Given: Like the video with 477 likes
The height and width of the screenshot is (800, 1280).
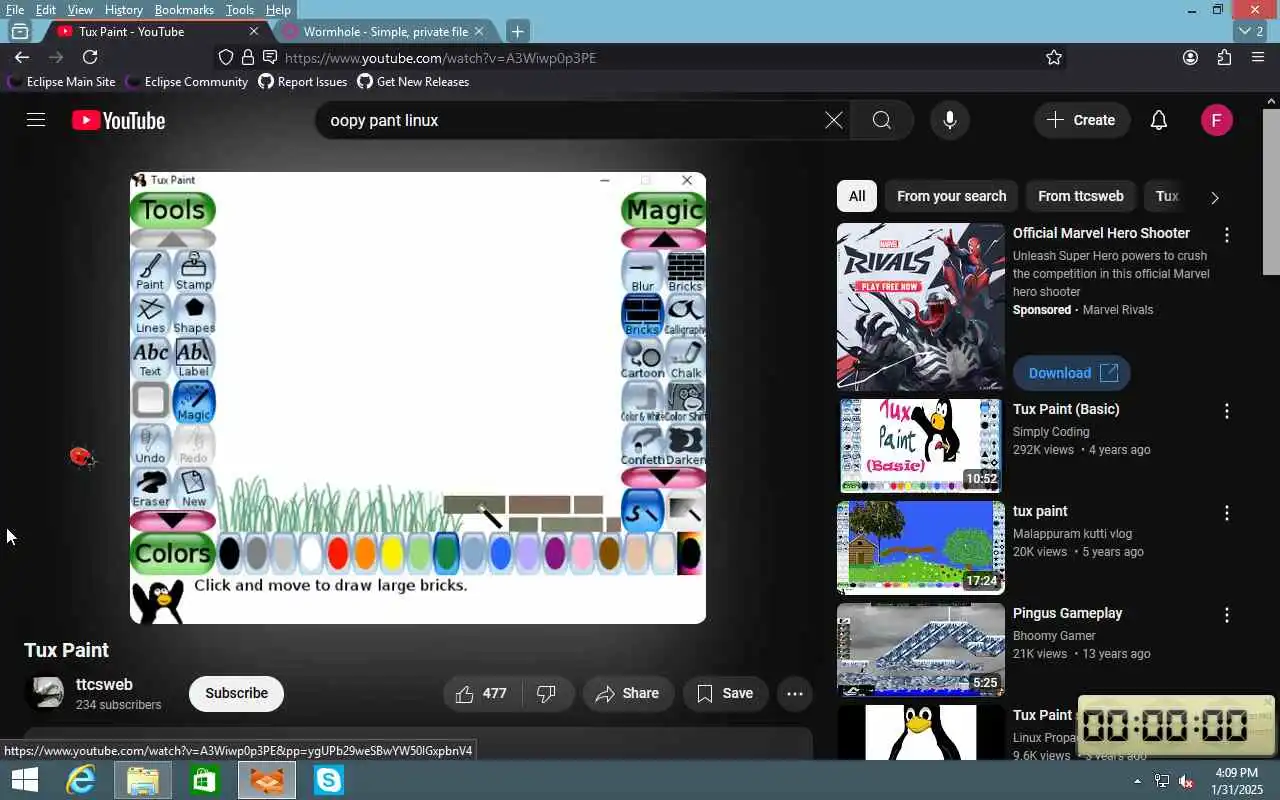Looking at the screenshot, I should [481, 693].
